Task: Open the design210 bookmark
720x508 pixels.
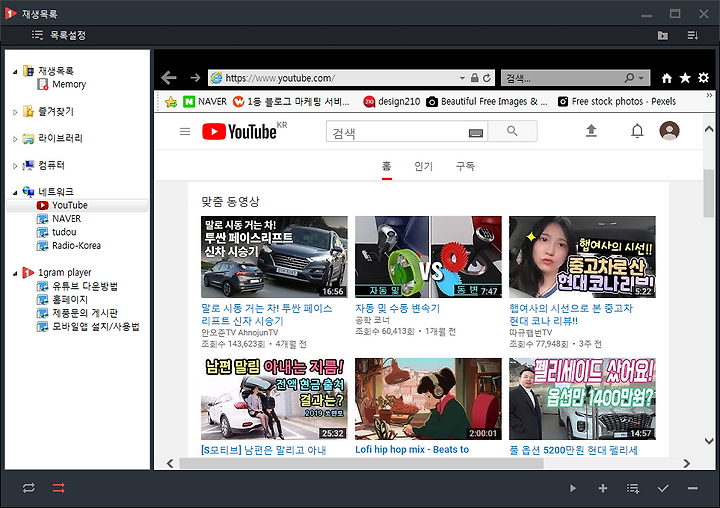Action: (x=392, y=102)
